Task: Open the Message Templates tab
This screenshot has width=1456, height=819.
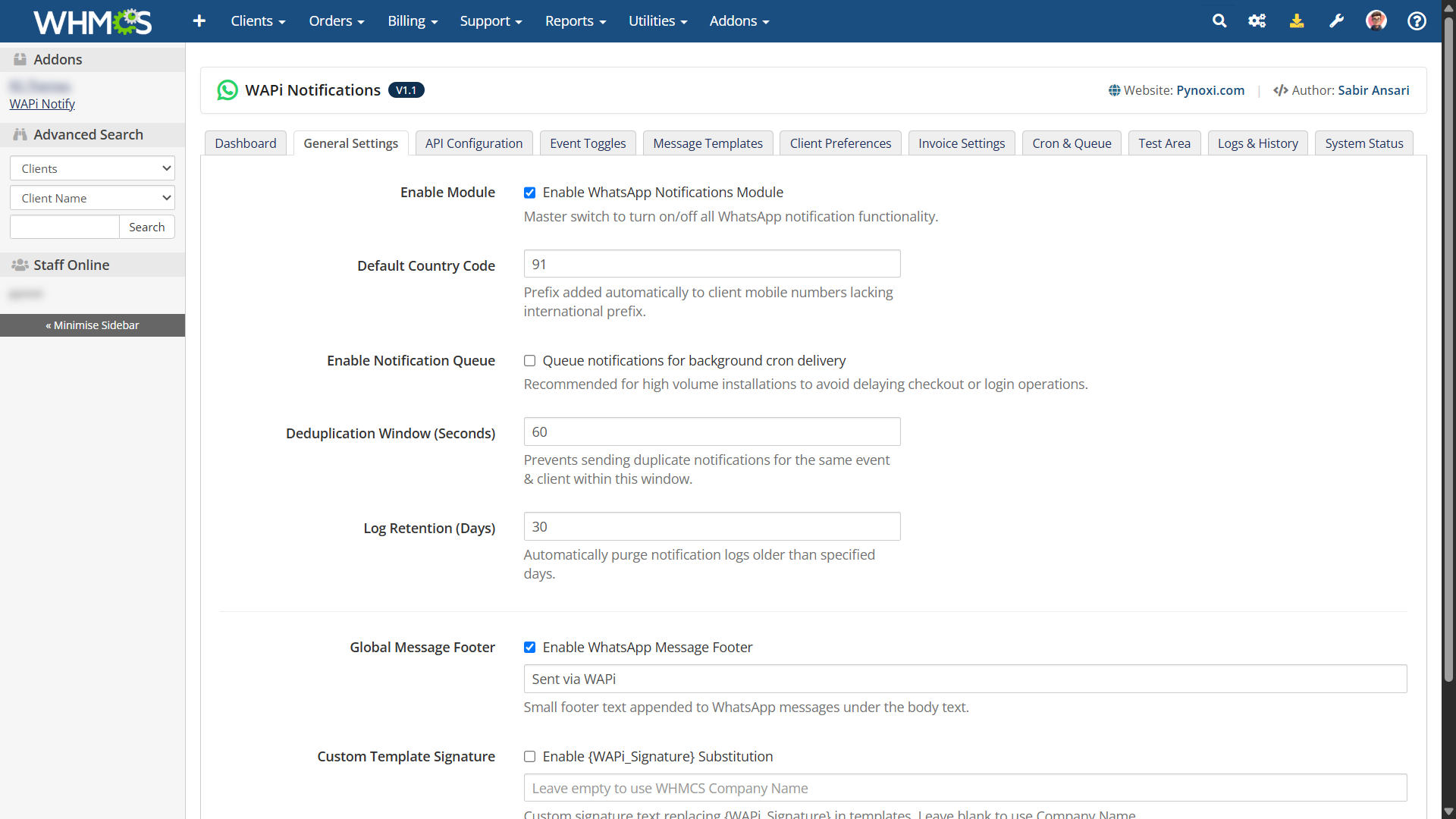Action: (708, 143)
